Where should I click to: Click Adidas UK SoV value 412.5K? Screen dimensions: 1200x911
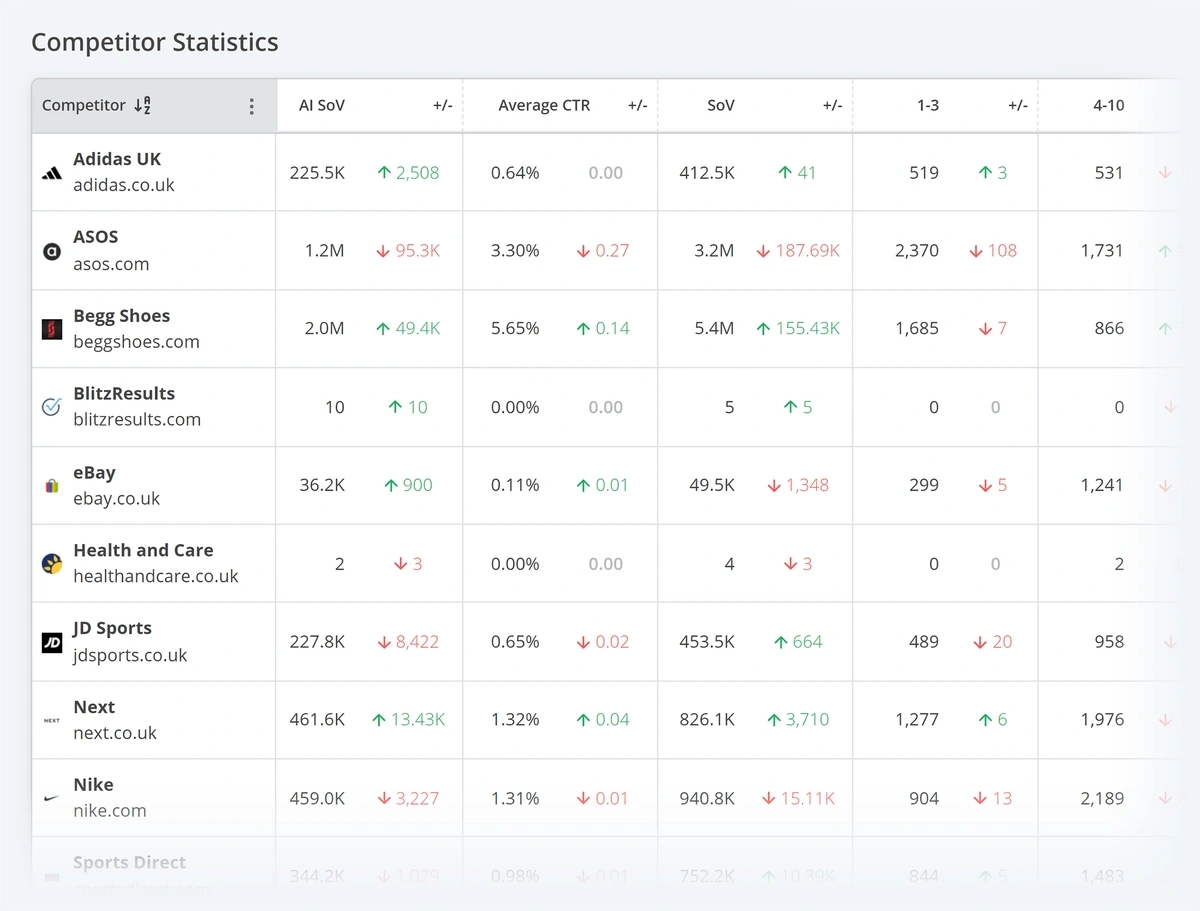click(706, 173)
